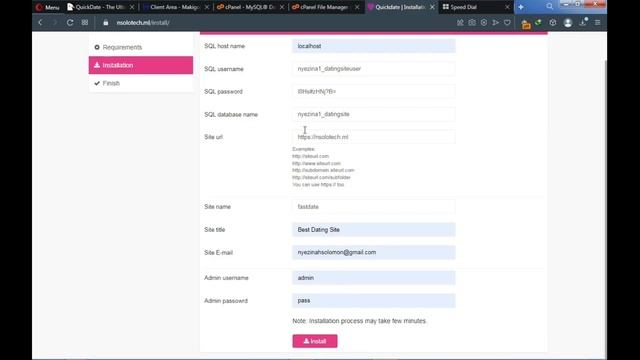Click the 'SQL host name' label
Image resolution: width=640 pixels, height=360 pixels.
click(x=224, y=46)
